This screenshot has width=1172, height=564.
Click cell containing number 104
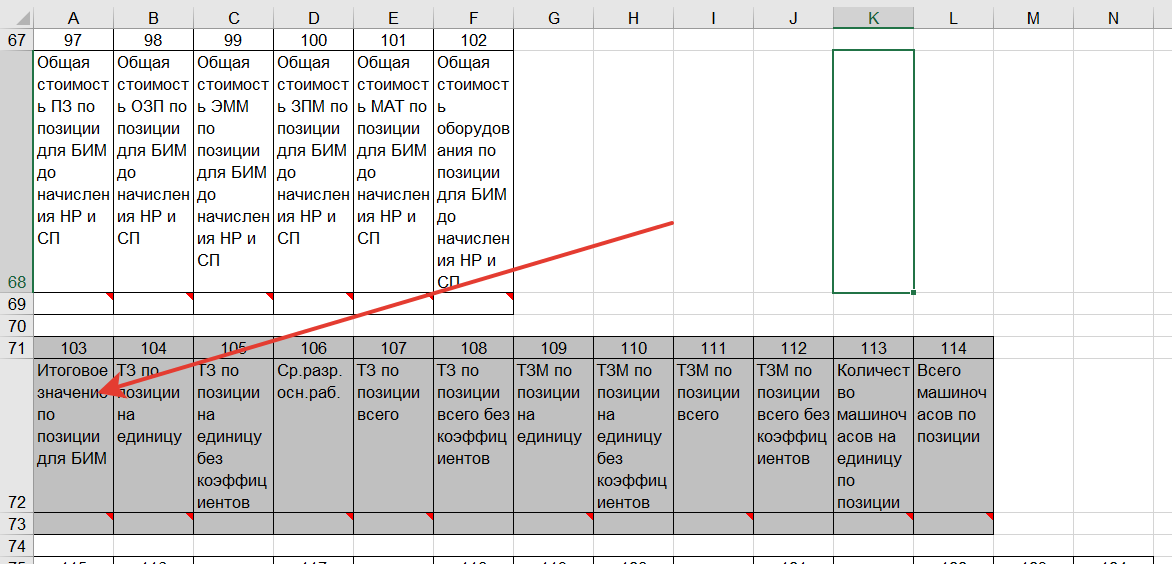tap(153, 348)
